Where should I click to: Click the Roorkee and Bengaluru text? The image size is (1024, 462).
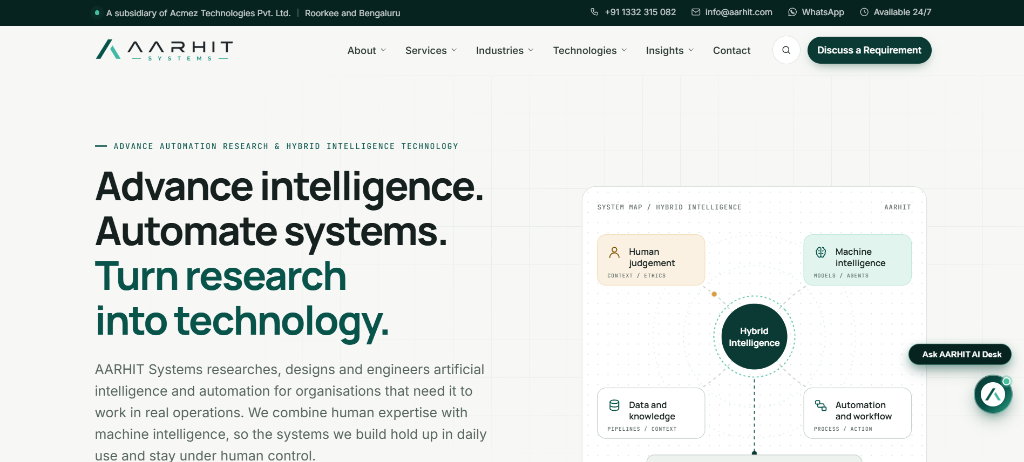coord(353,13)
